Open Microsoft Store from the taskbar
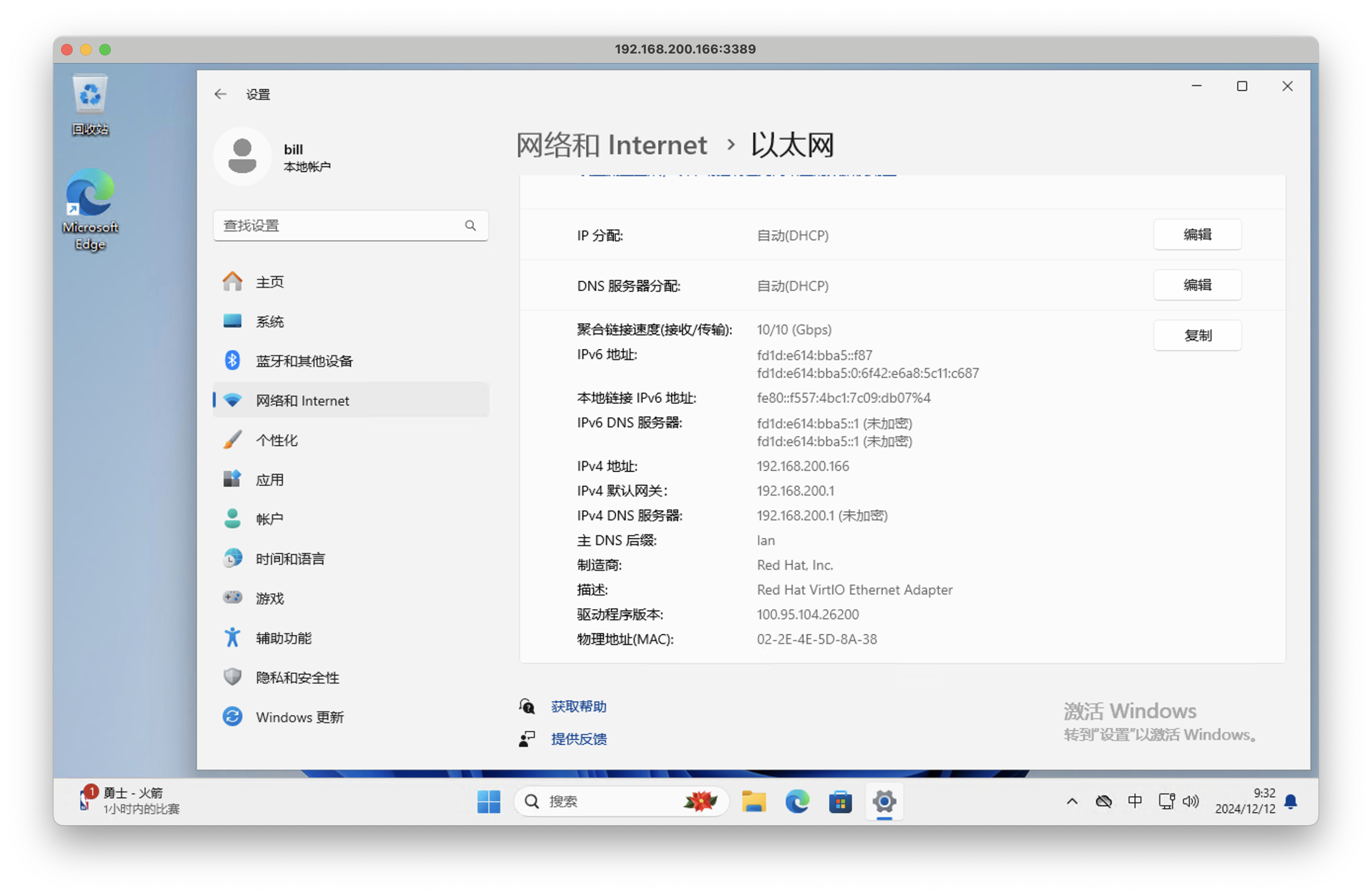Screen dimensions: 1372x896 click(841, 801)
